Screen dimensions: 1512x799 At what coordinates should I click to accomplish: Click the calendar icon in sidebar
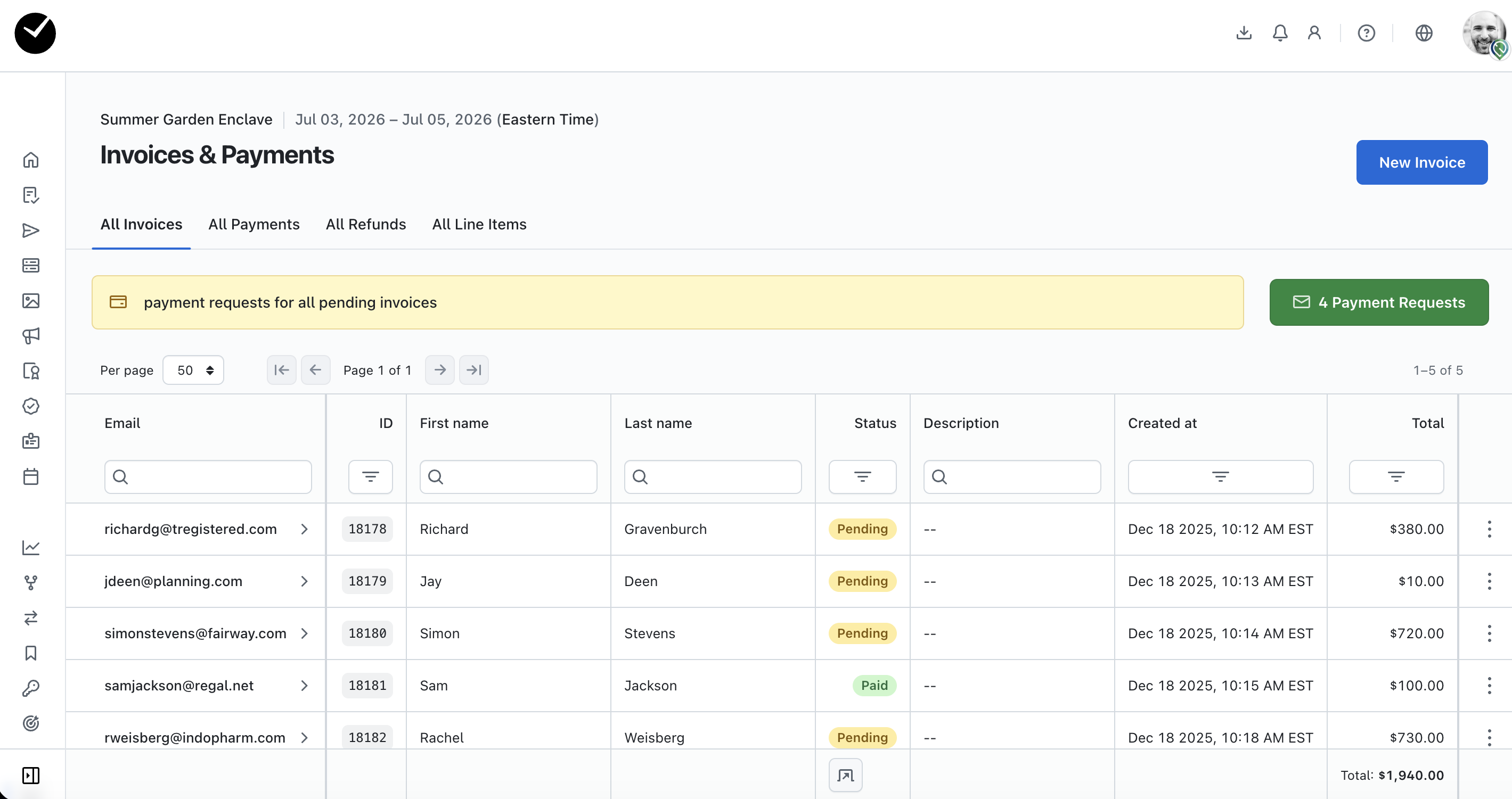[x=30, y=476]
